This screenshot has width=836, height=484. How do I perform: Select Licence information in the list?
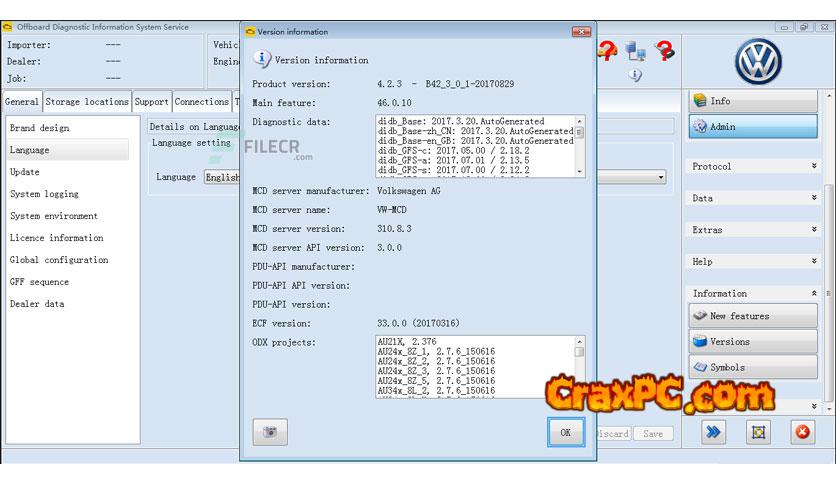pos(57,238)
